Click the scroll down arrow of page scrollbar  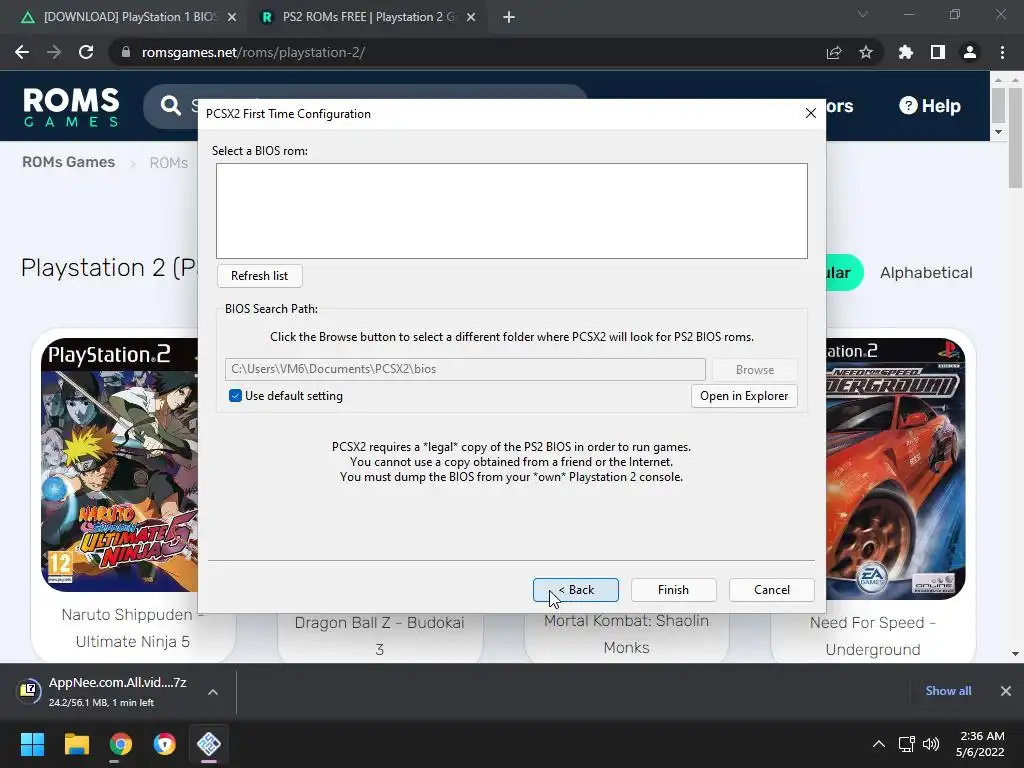(1015, 654)
